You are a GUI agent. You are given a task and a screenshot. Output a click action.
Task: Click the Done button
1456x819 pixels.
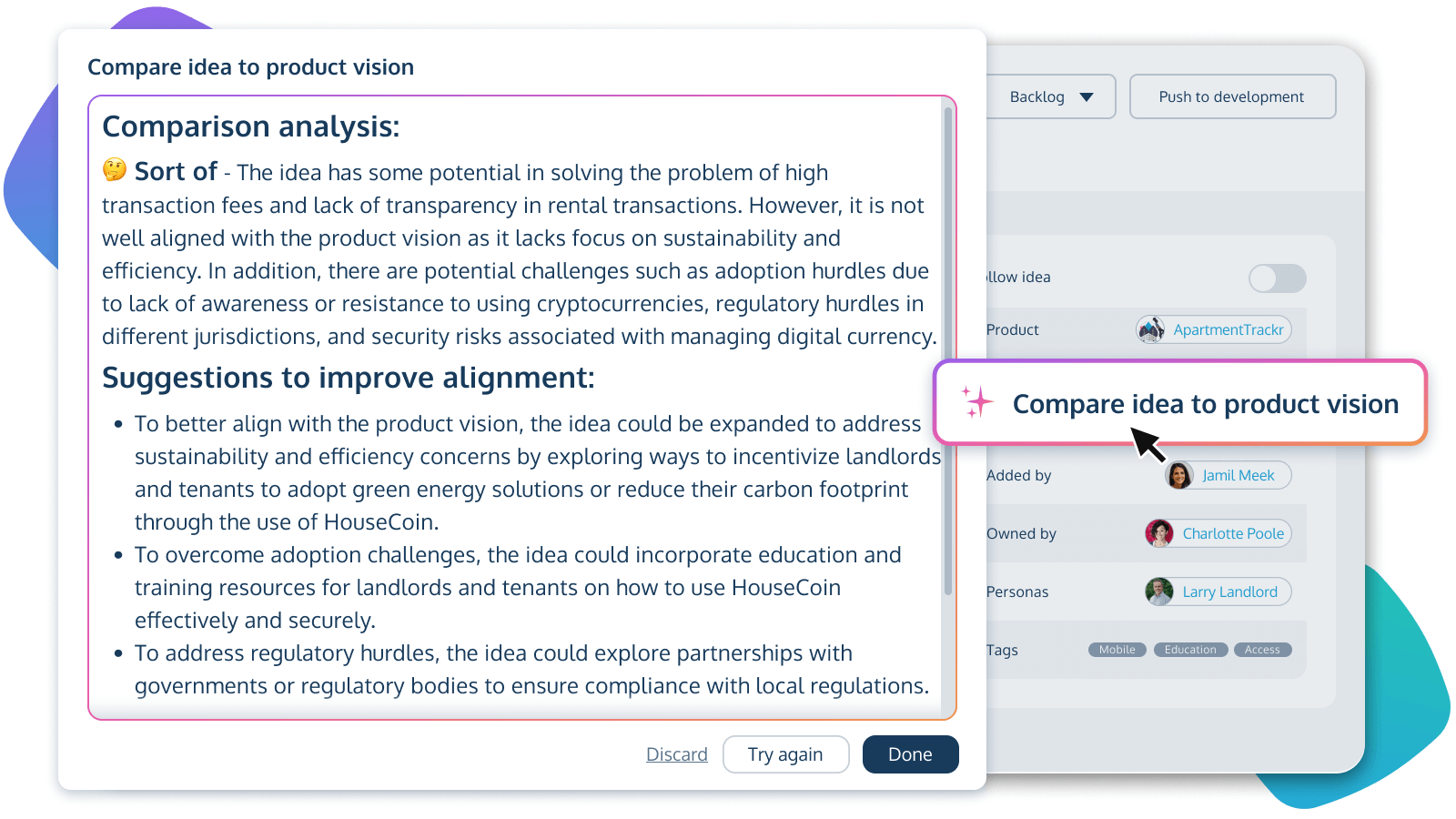(x=910, y=753)
